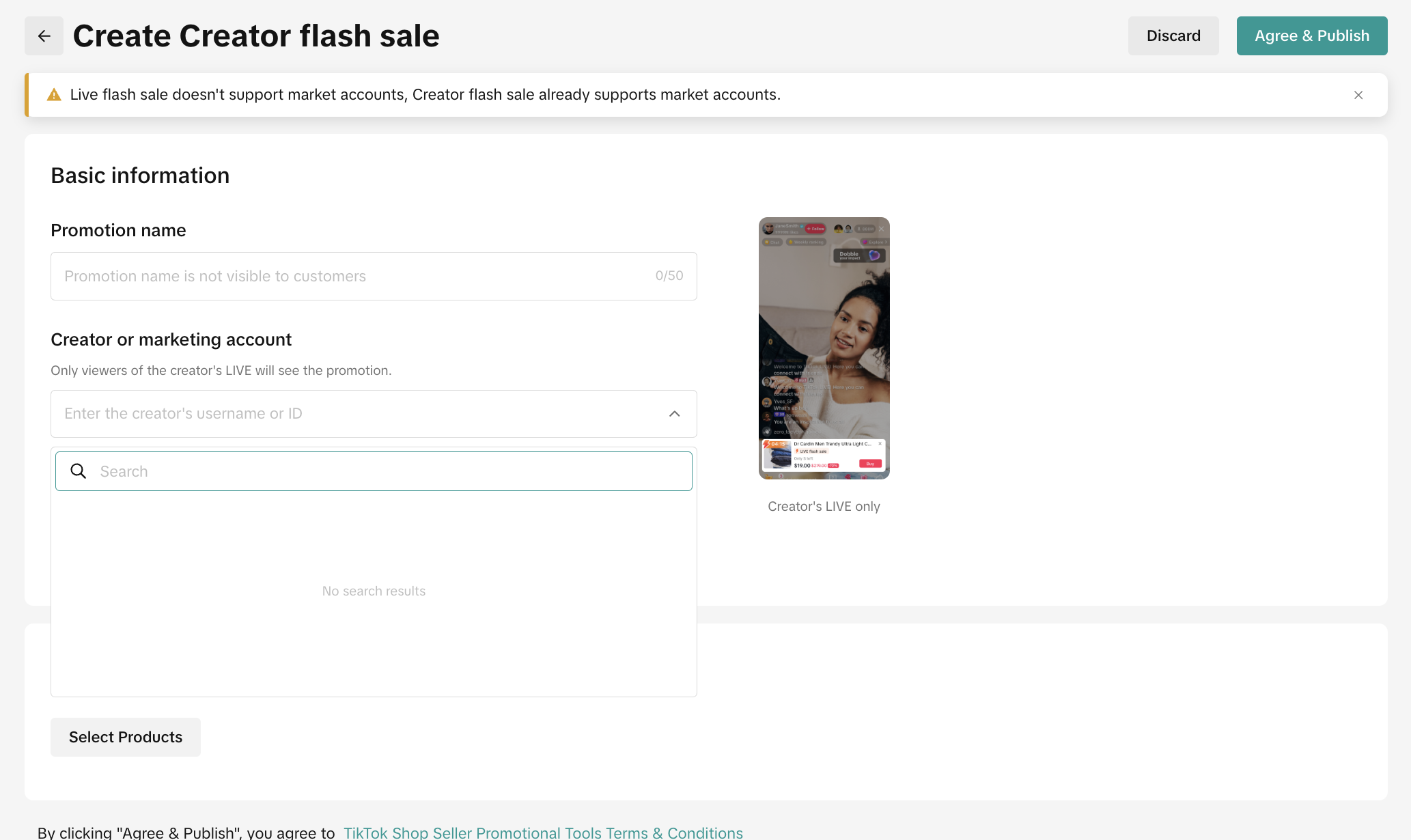Screen dimensions: 1411x840
Task: Click the yellow warning triangle icon
Action: [54, 95]
